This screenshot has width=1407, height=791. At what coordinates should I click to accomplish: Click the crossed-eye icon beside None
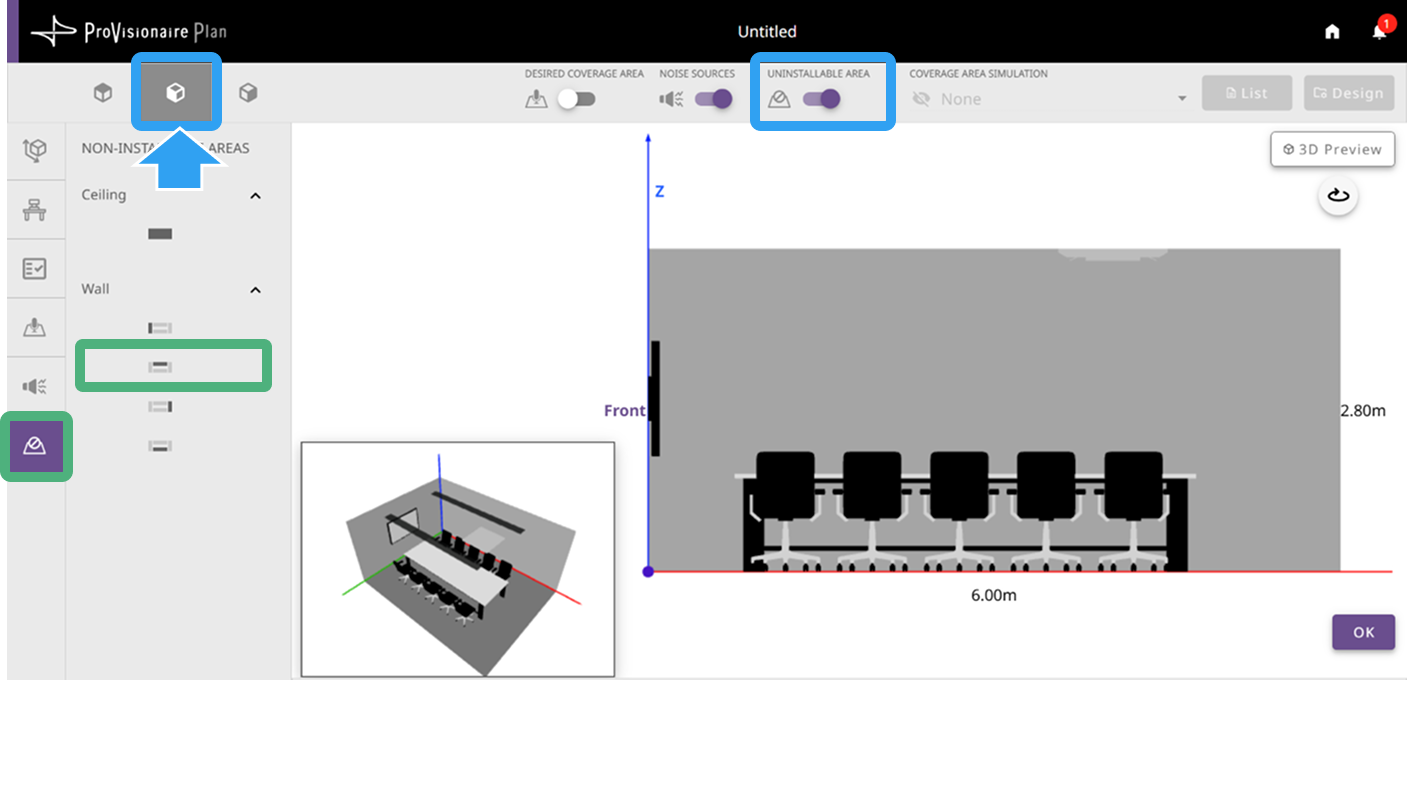(x=921, y=99)
